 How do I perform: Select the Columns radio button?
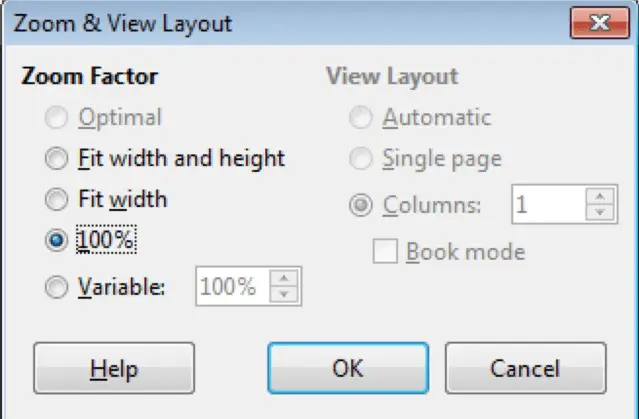tap(358, 206)
